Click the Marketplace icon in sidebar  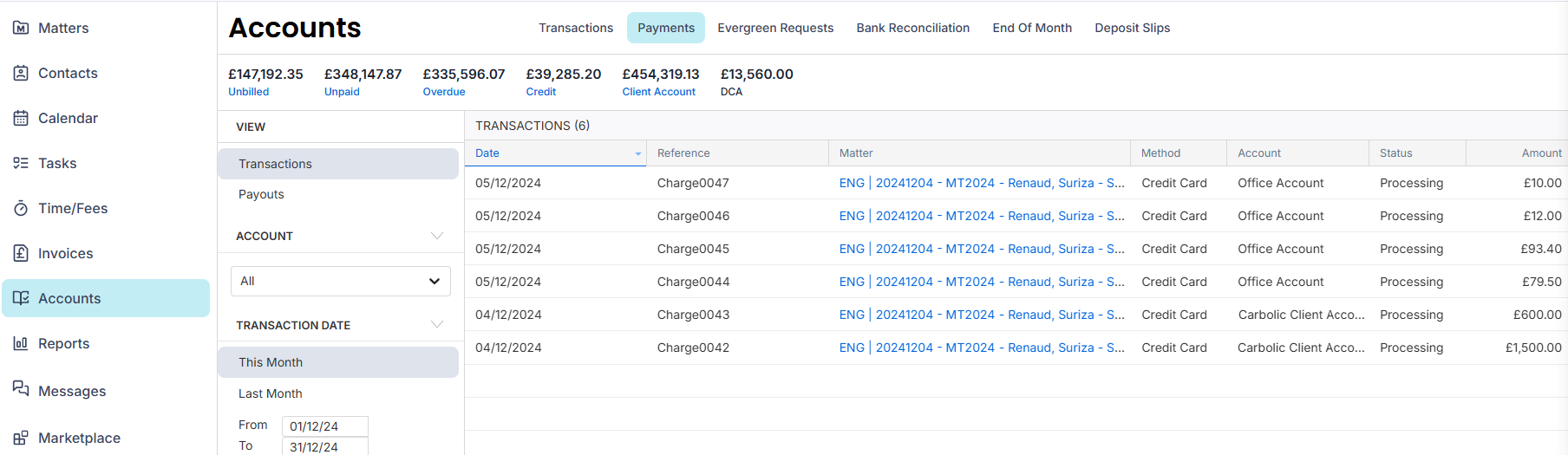click(21, 438)
